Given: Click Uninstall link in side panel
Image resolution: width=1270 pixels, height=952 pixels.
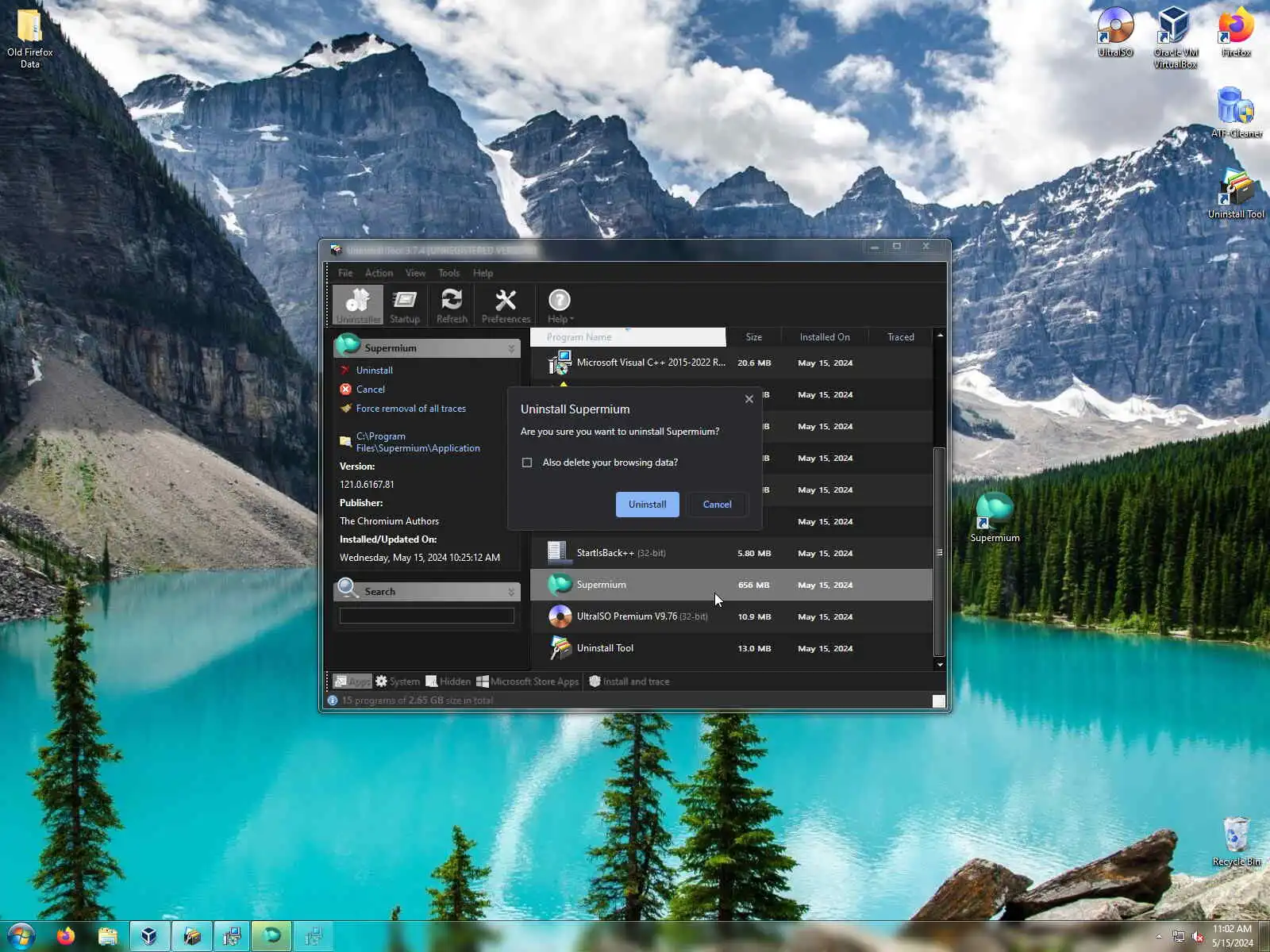Looking at the screenshot, I should (375, 370).
